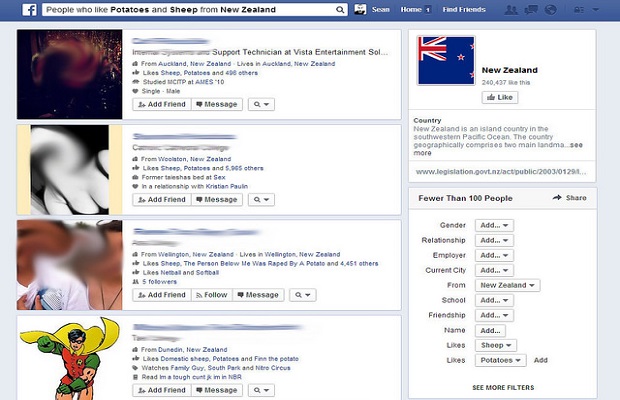Share the Fewer Than 100 People results

point(569,198)
